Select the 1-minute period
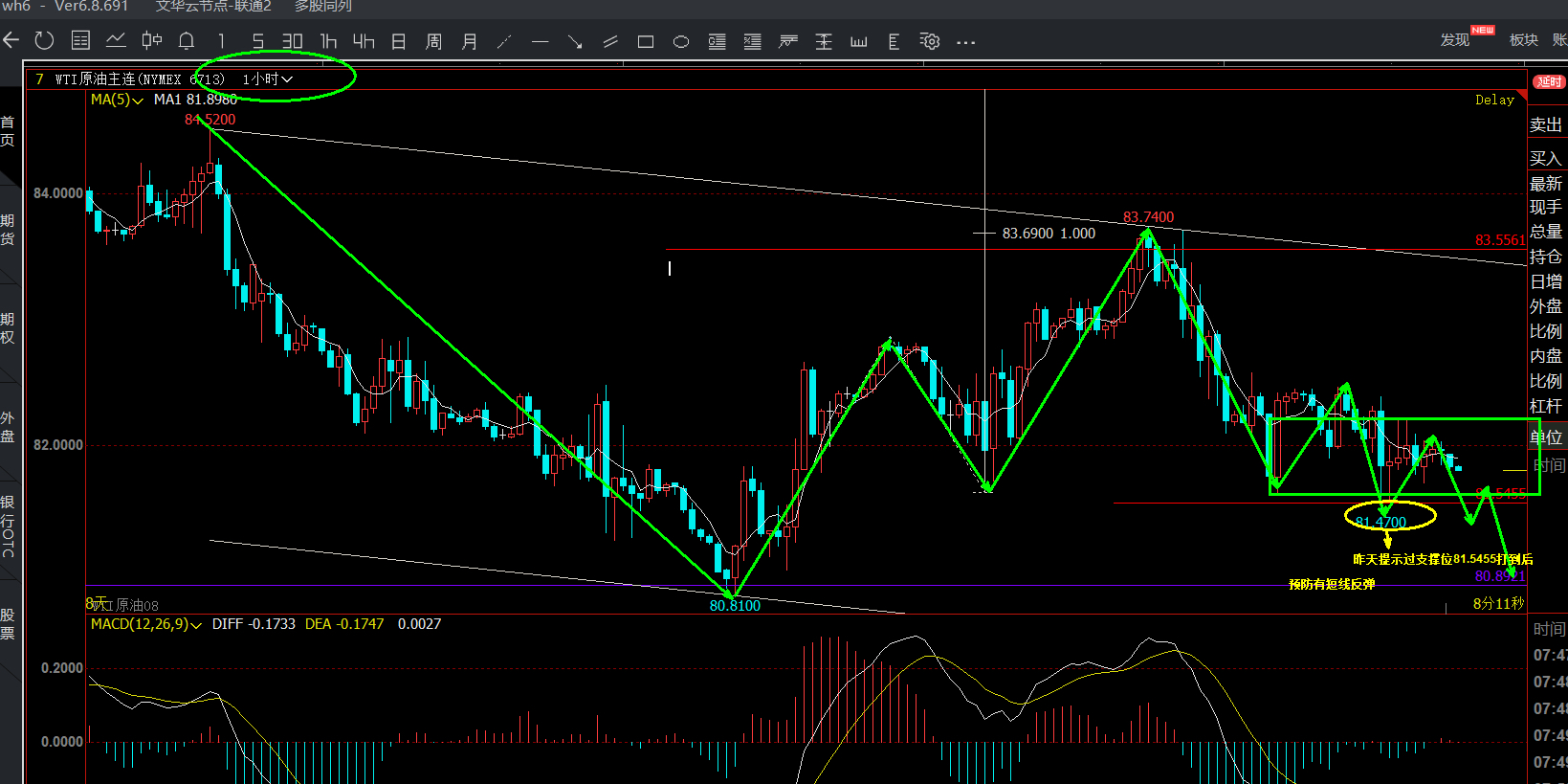 pos(221,41)
